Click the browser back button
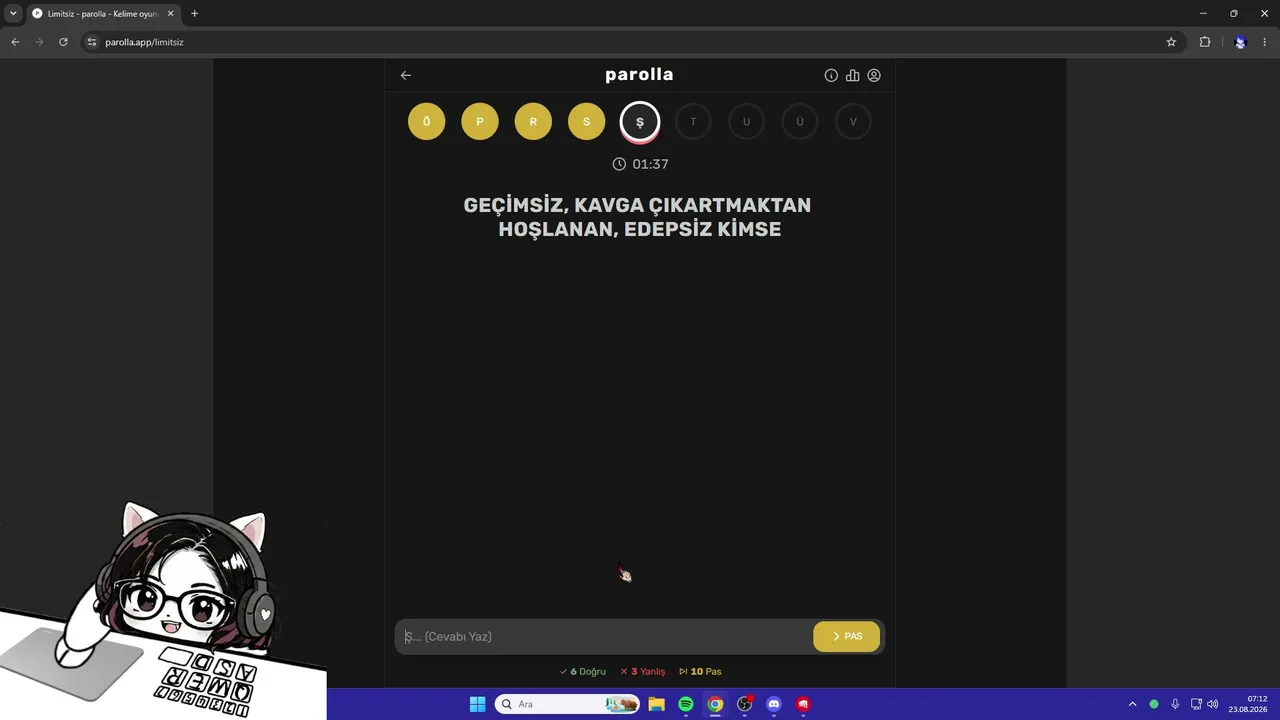The image size is (1280, 720). click(15, 42)
